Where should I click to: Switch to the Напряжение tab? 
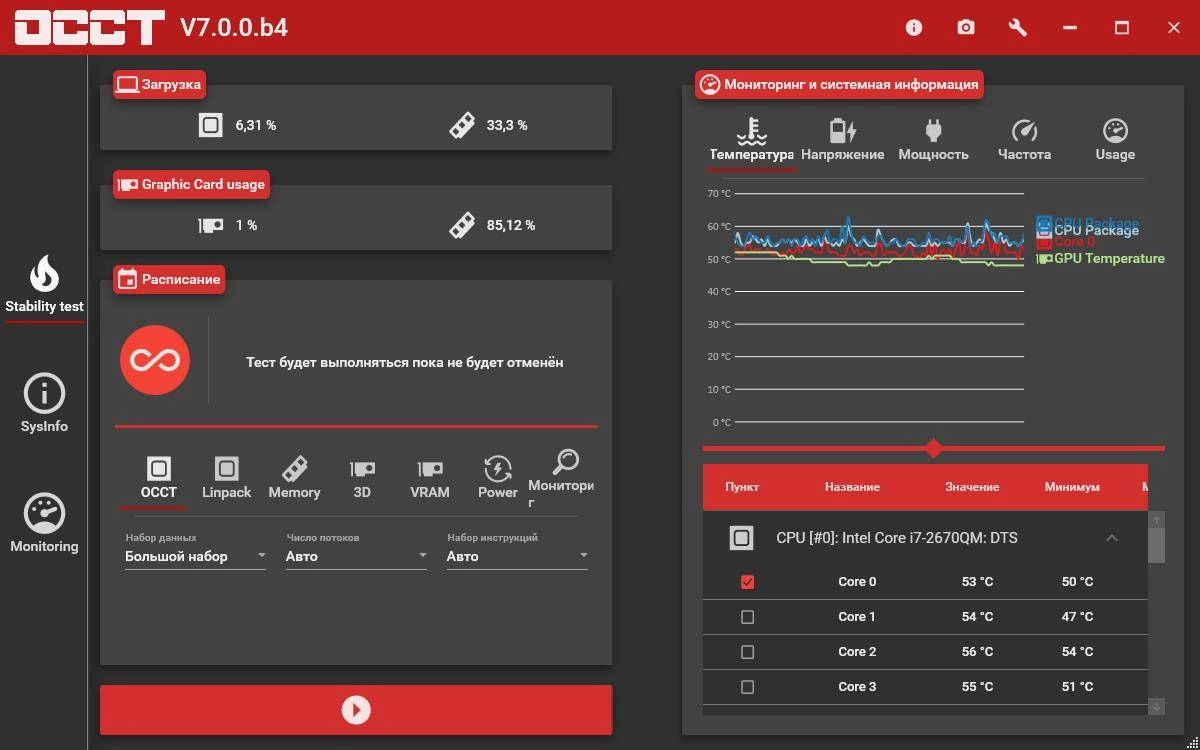843,141
